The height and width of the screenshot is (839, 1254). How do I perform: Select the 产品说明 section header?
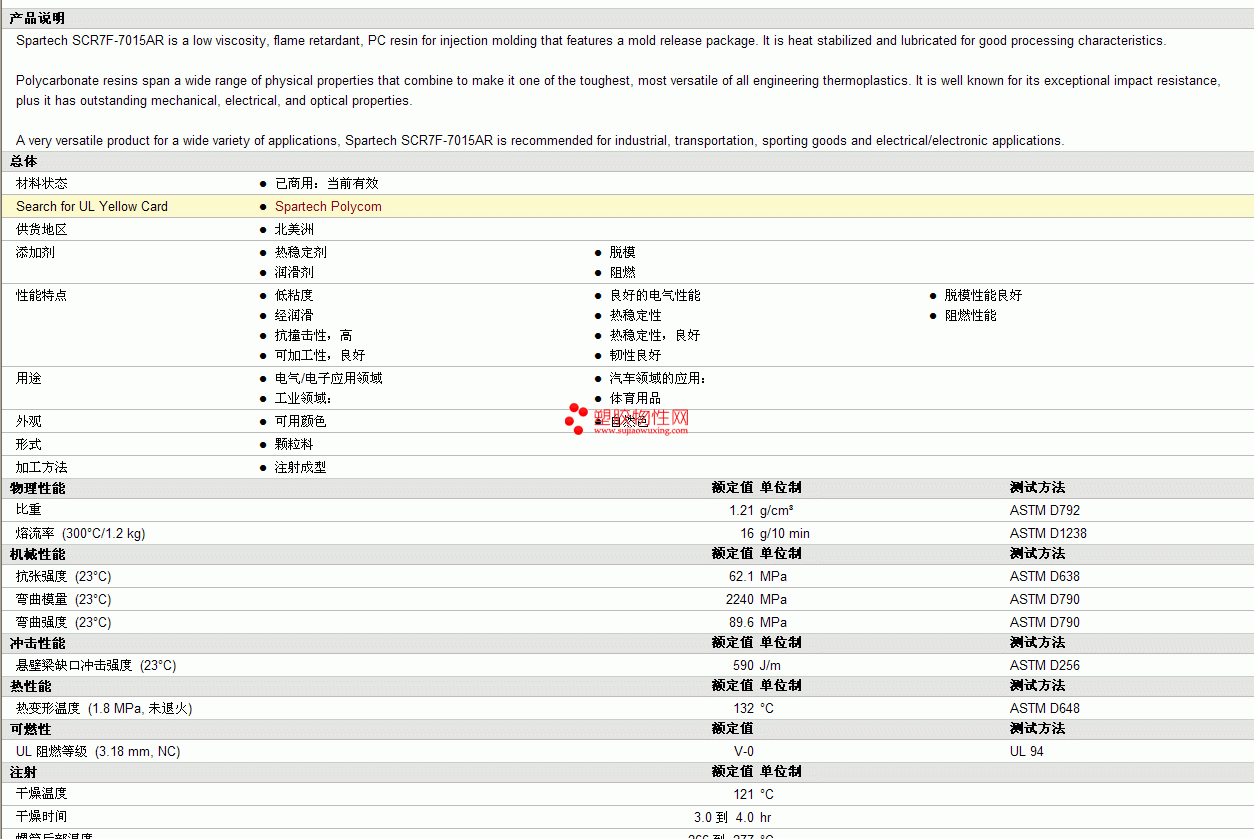pos(37,18)
